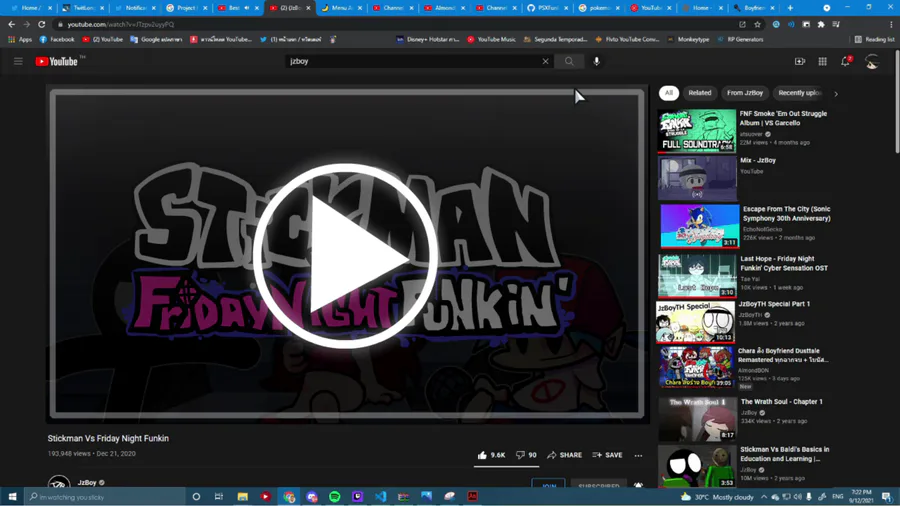Viewport: 900px width, 506px height.
Task: Open YouTube apps grid icon
Action: 823,61
